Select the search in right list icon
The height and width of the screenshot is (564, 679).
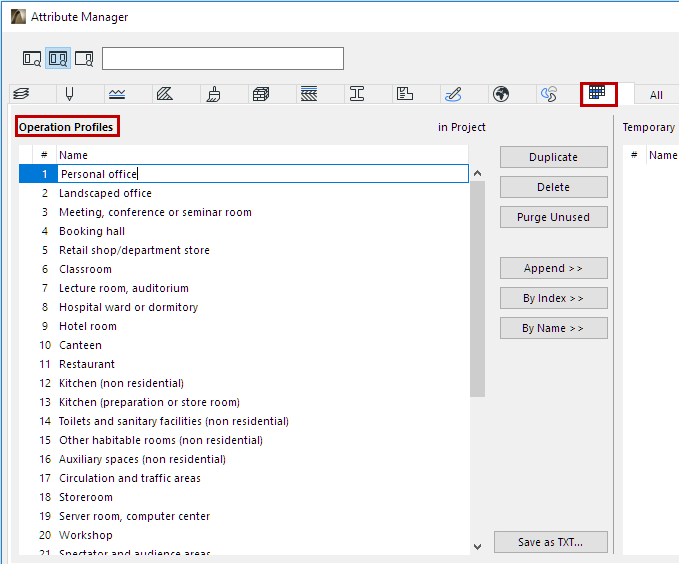[x=84, y=58]
